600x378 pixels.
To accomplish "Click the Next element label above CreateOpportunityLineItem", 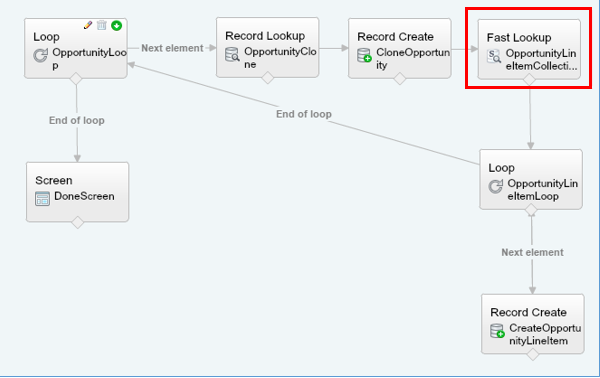I will click(532, 253).
